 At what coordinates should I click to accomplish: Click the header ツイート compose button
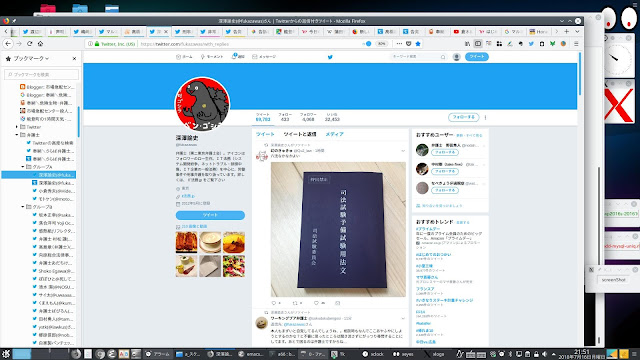pos(477,57)
